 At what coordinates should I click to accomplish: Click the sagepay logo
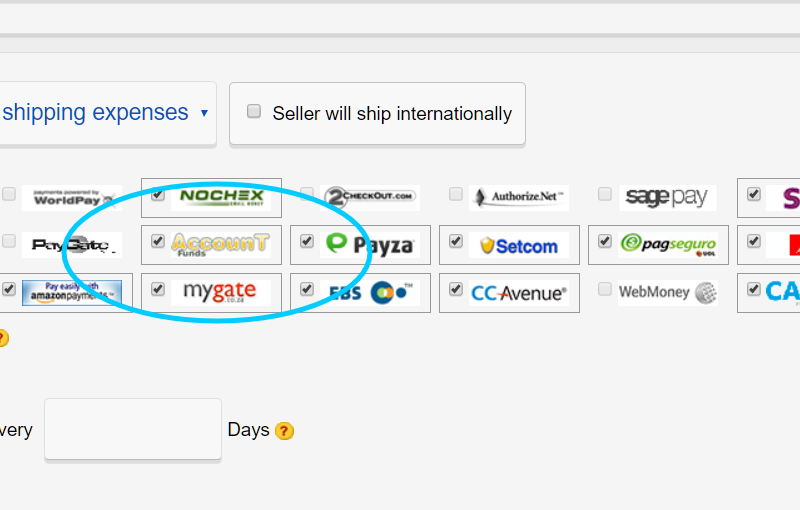(x=668, y=198)
